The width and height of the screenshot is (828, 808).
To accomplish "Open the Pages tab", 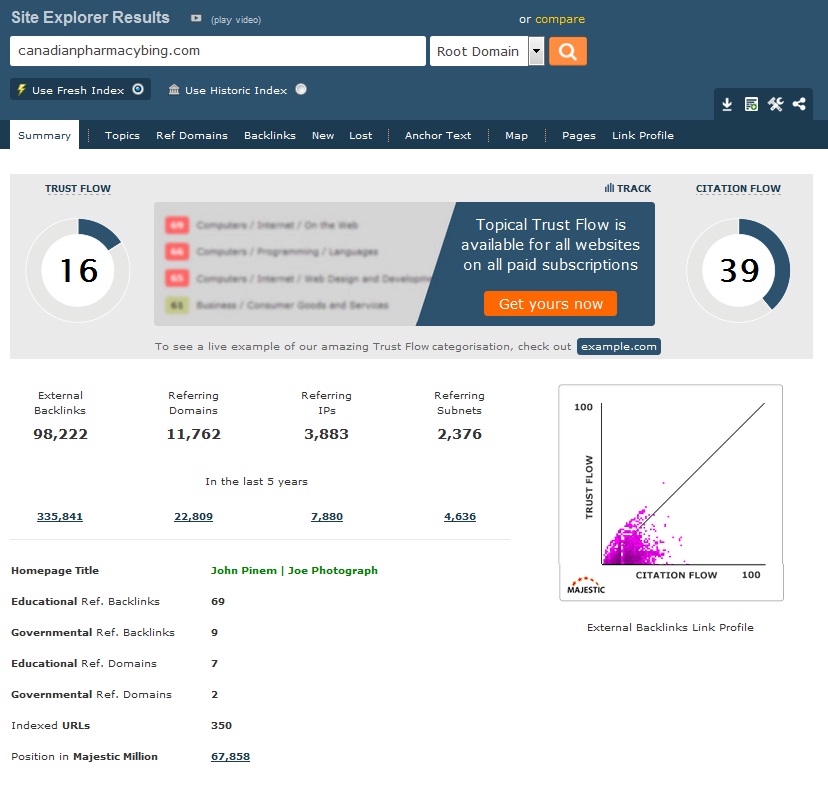I will [x=579, y=135].
